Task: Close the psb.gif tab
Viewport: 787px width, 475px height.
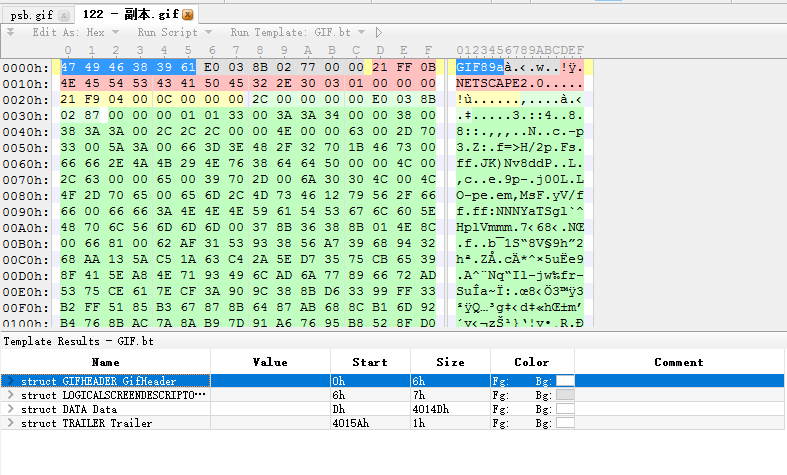Action: coord(64,16)
